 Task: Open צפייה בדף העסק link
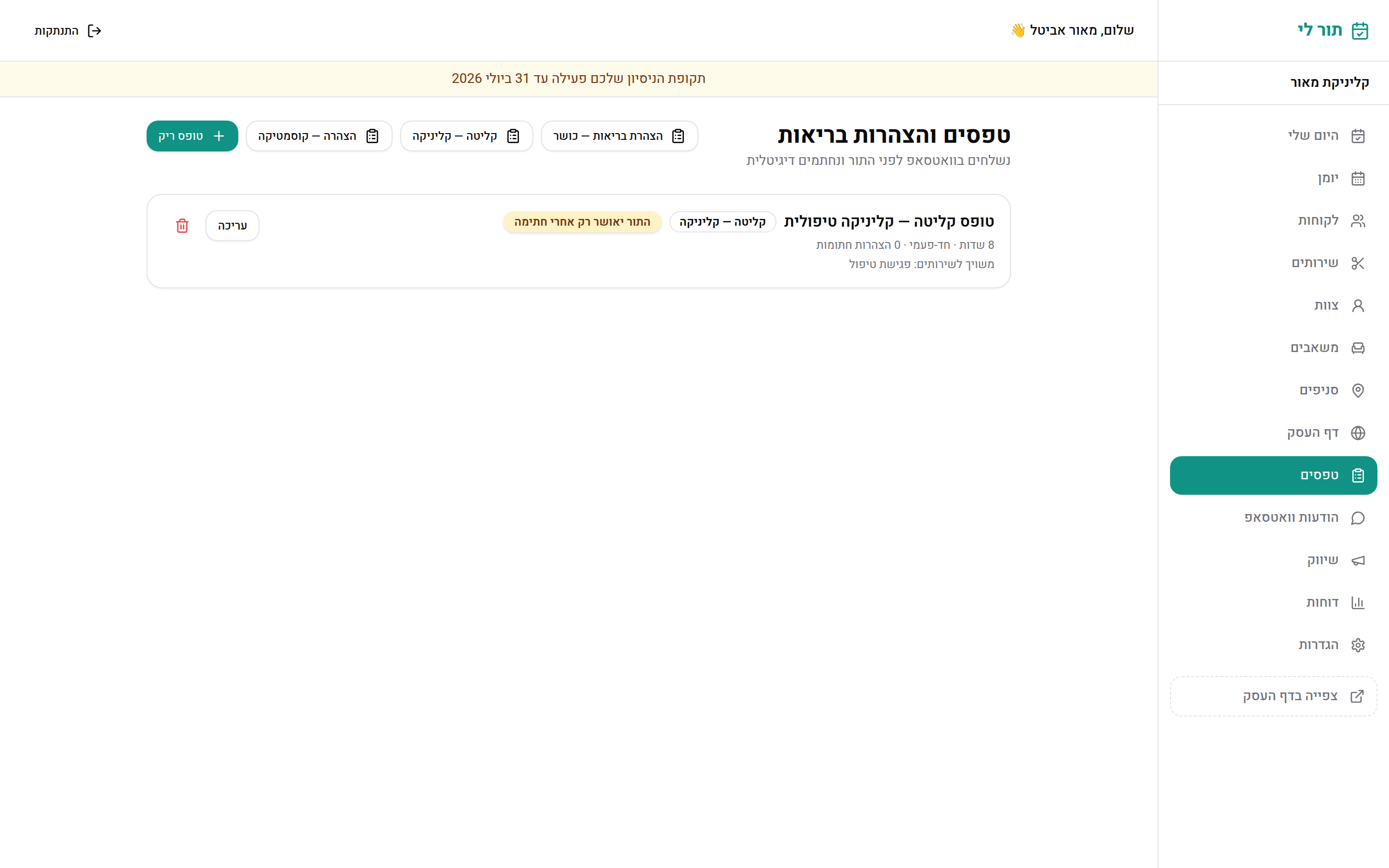tap(1273, 696)
